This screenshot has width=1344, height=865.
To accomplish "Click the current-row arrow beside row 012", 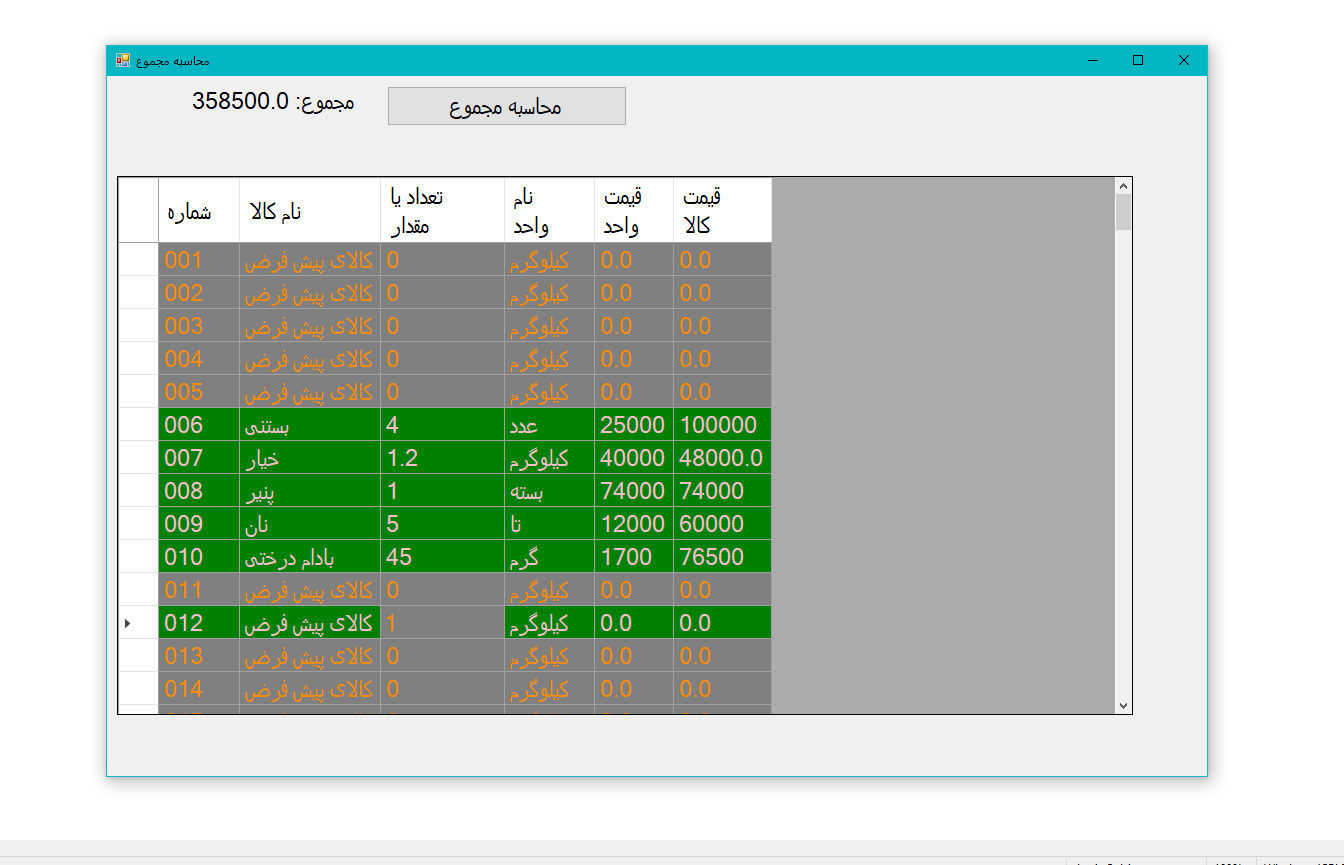I will pyautogui.click(x=128, y=623).
